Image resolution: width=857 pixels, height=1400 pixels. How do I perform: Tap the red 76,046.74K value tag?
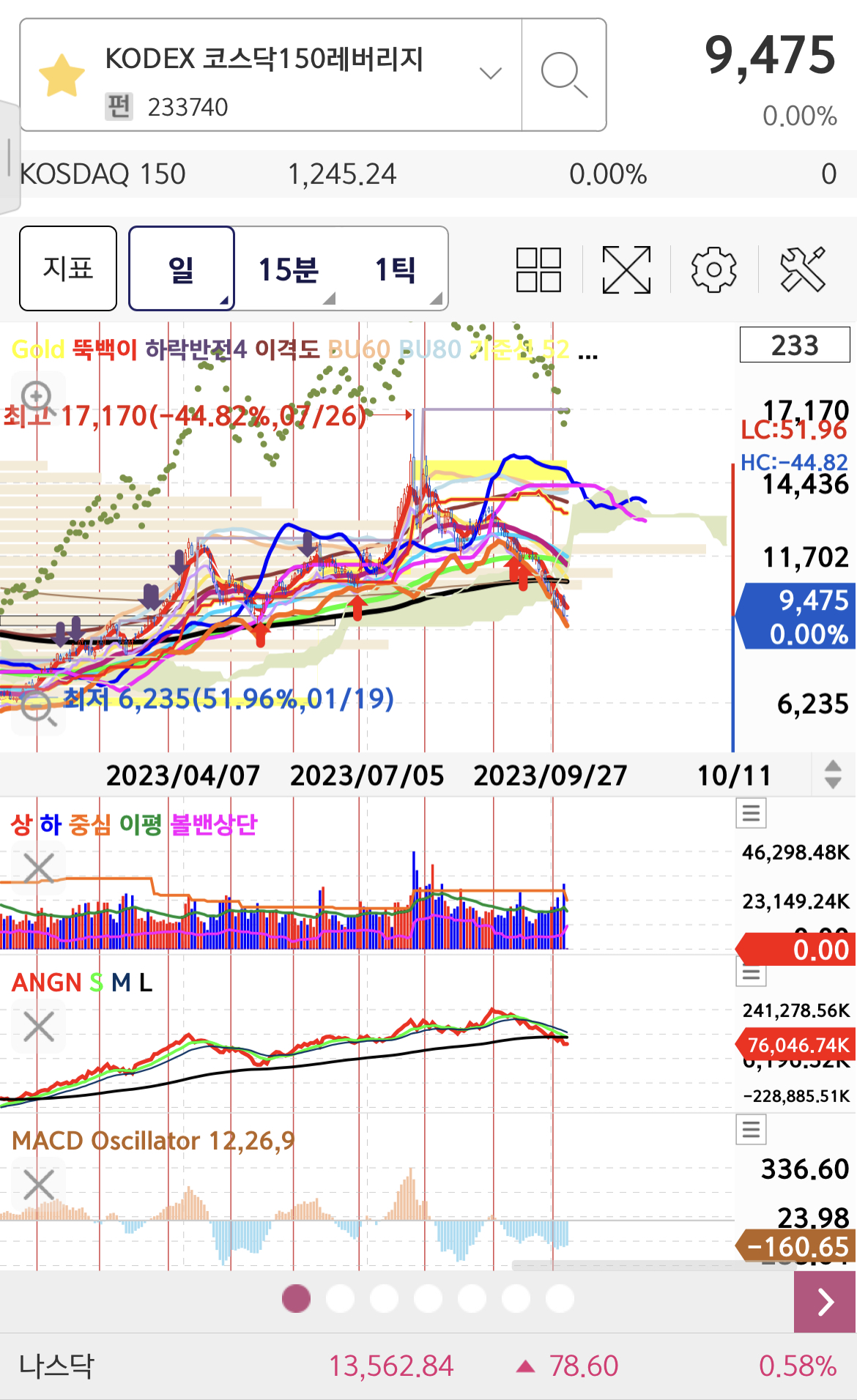(795, 1045)
